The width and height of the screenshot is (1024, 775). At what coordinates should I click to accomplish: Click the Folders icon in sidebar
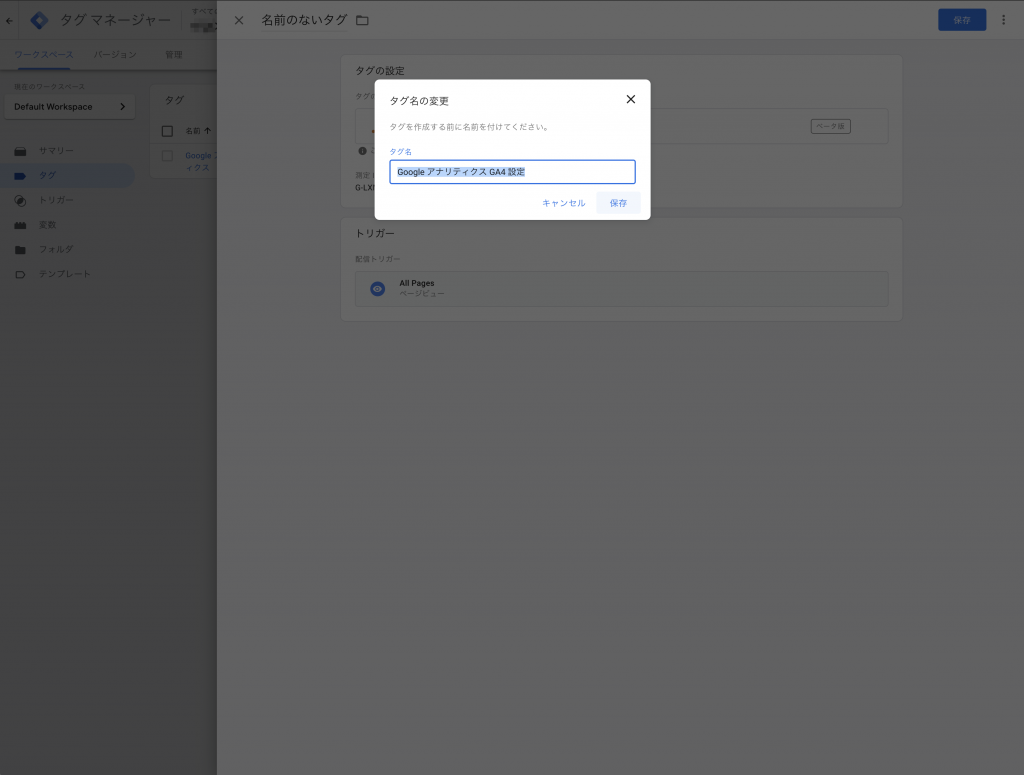click(20, 250)
